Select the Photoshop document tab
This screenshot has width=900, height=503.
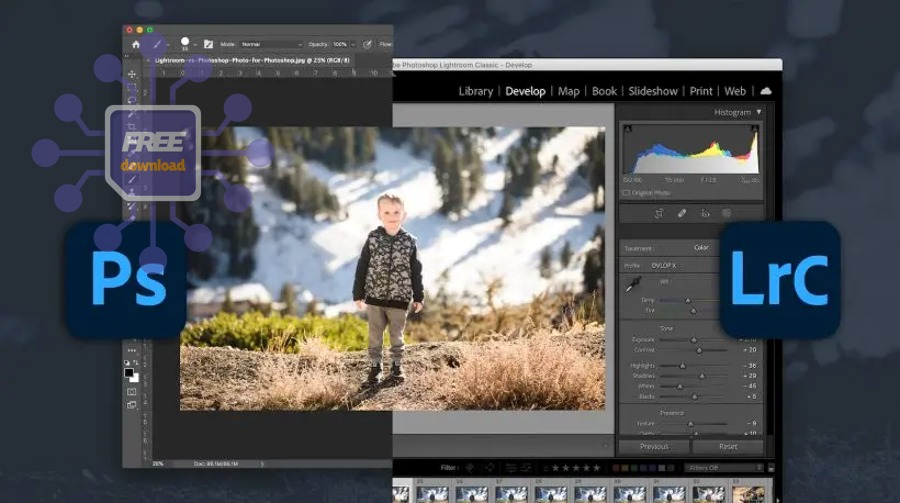[x=252, y=60]
